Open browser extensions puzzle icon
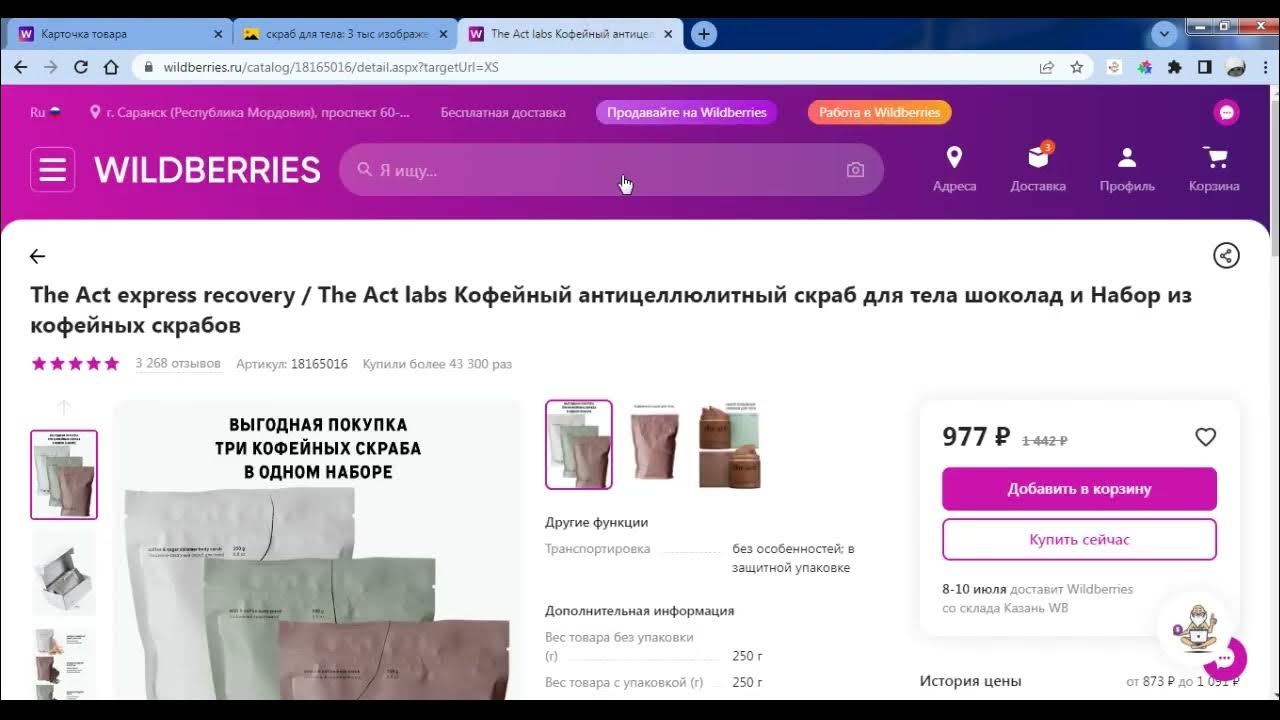1280x720 pixels. (x=1175, y=67)
